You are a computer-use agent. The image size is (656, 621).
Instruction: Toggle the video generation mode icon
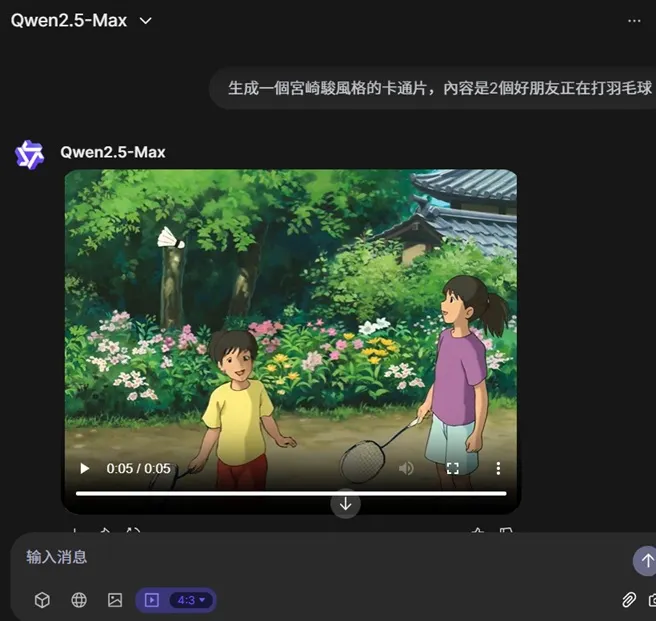click(151, 600)
